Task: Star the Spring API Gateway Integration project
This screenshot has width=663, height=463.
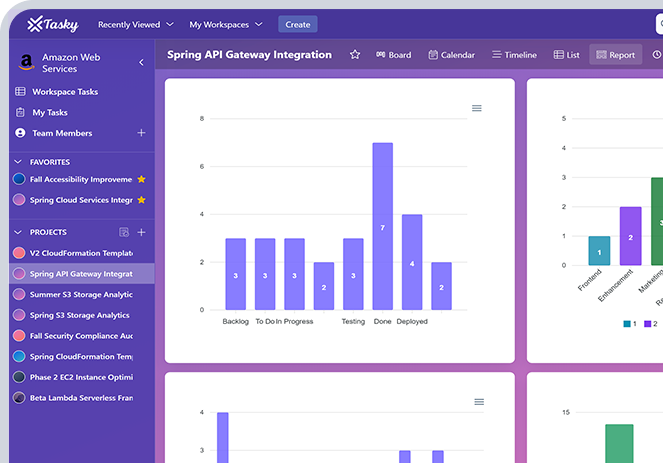Action: (355, 55)
